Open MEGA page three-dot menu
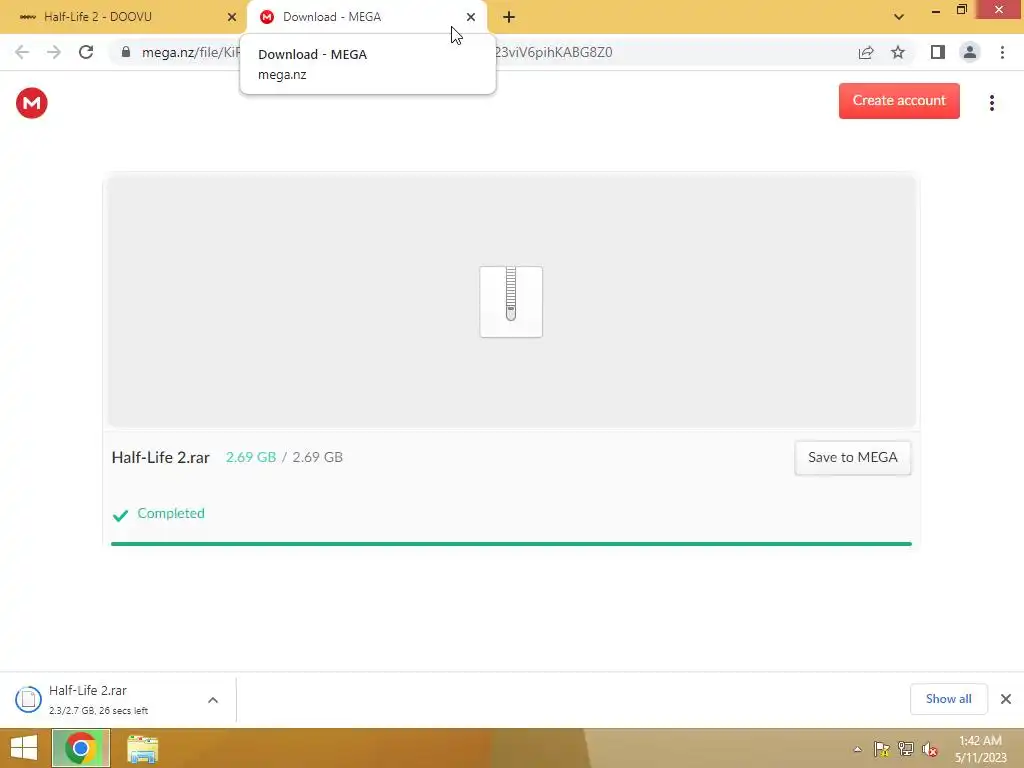 pos(991,103)
